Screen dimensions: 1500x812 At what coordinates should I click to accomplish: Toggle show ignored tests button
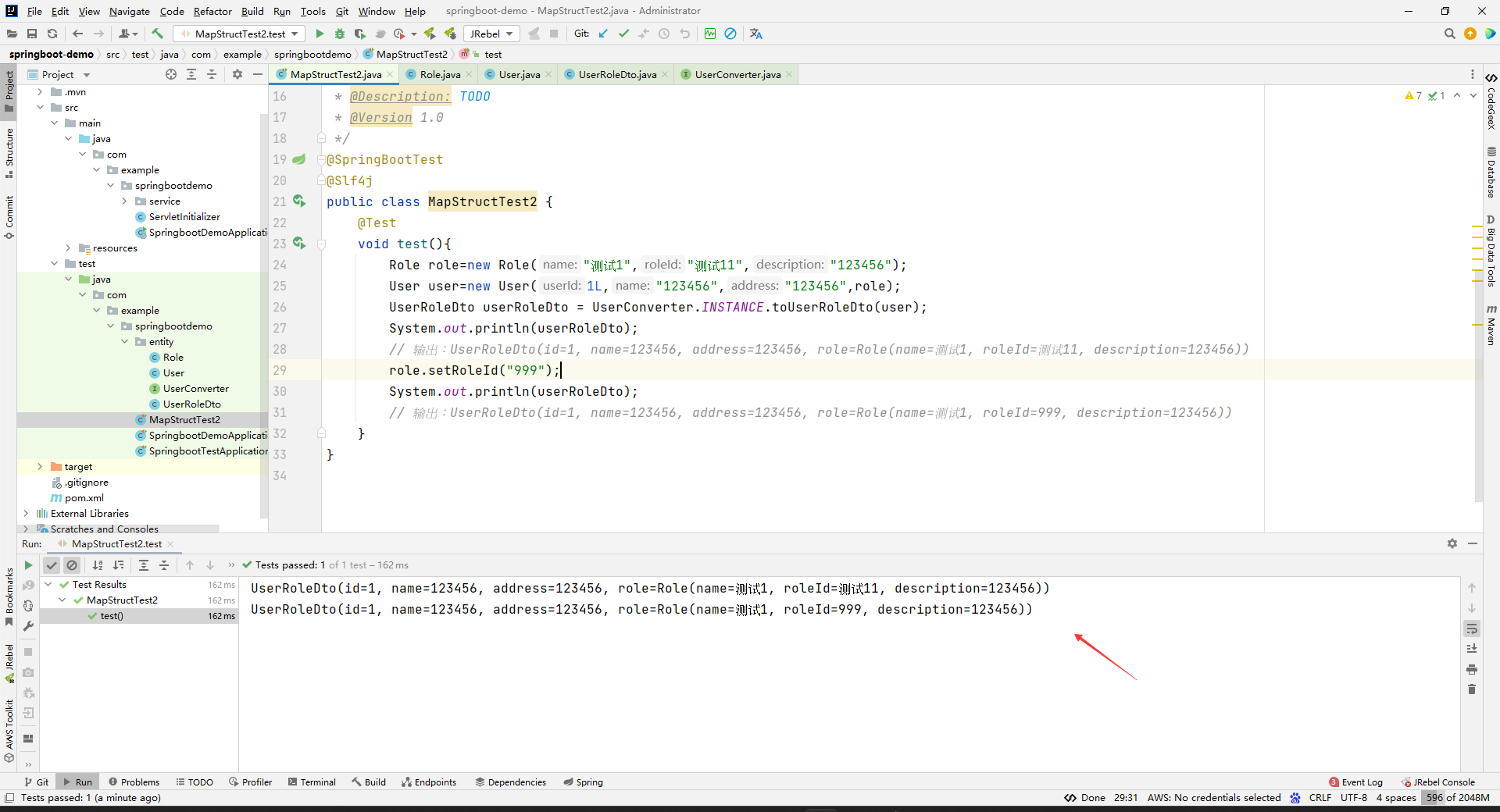[72, 565]
